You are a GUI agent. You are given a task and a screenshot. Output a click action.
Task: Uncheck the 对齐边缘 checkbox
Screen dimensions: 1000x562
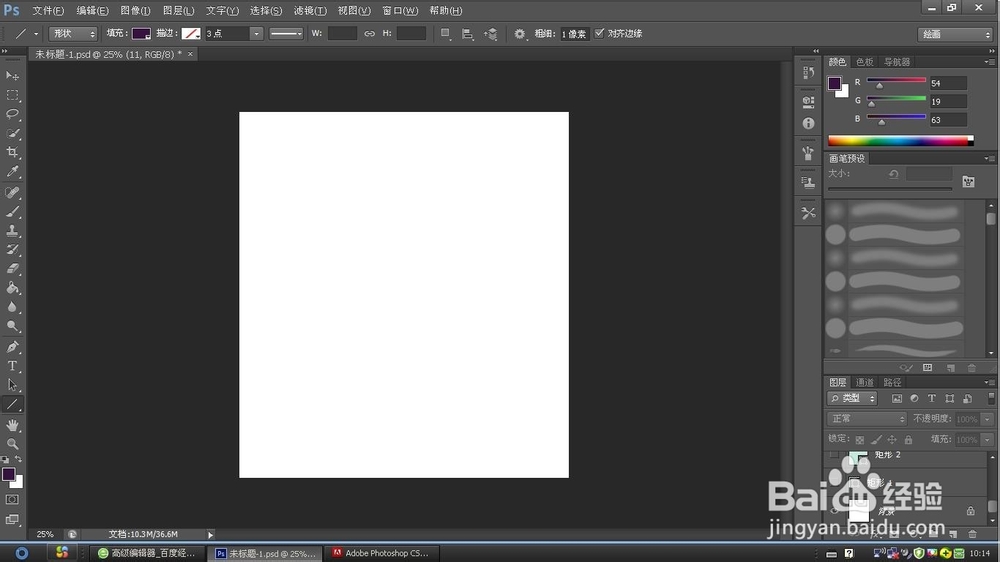coord(599,33)
